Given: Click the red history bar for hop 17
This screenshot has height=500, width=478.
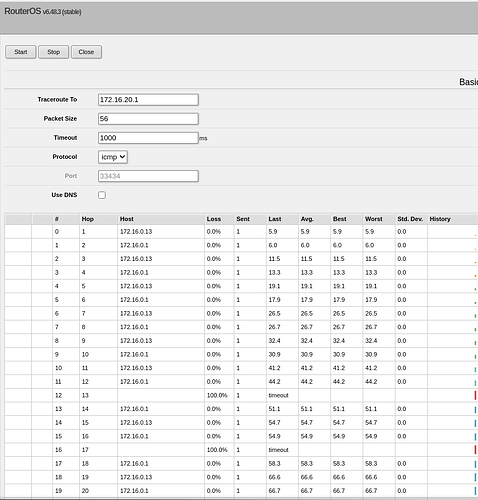Looking at the screenshot, I should [x=475, y=450].
